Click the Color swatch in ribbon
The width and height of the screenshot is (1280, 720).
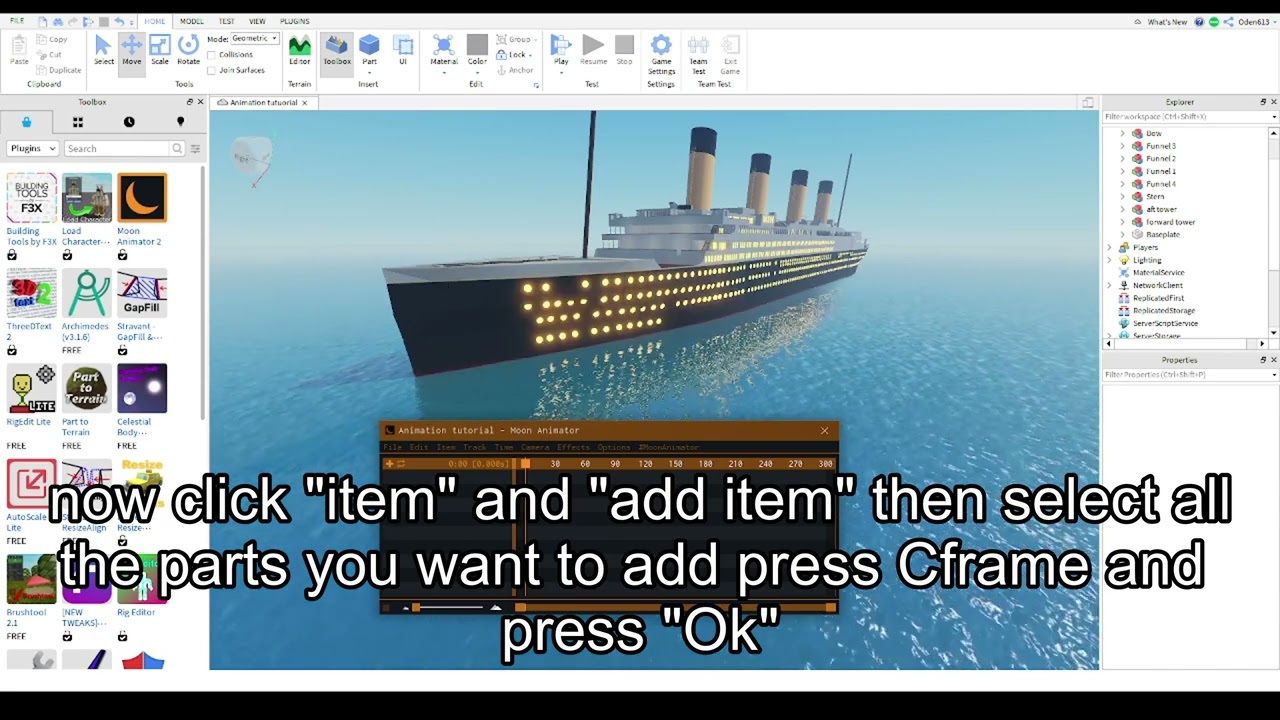(477, 45)
